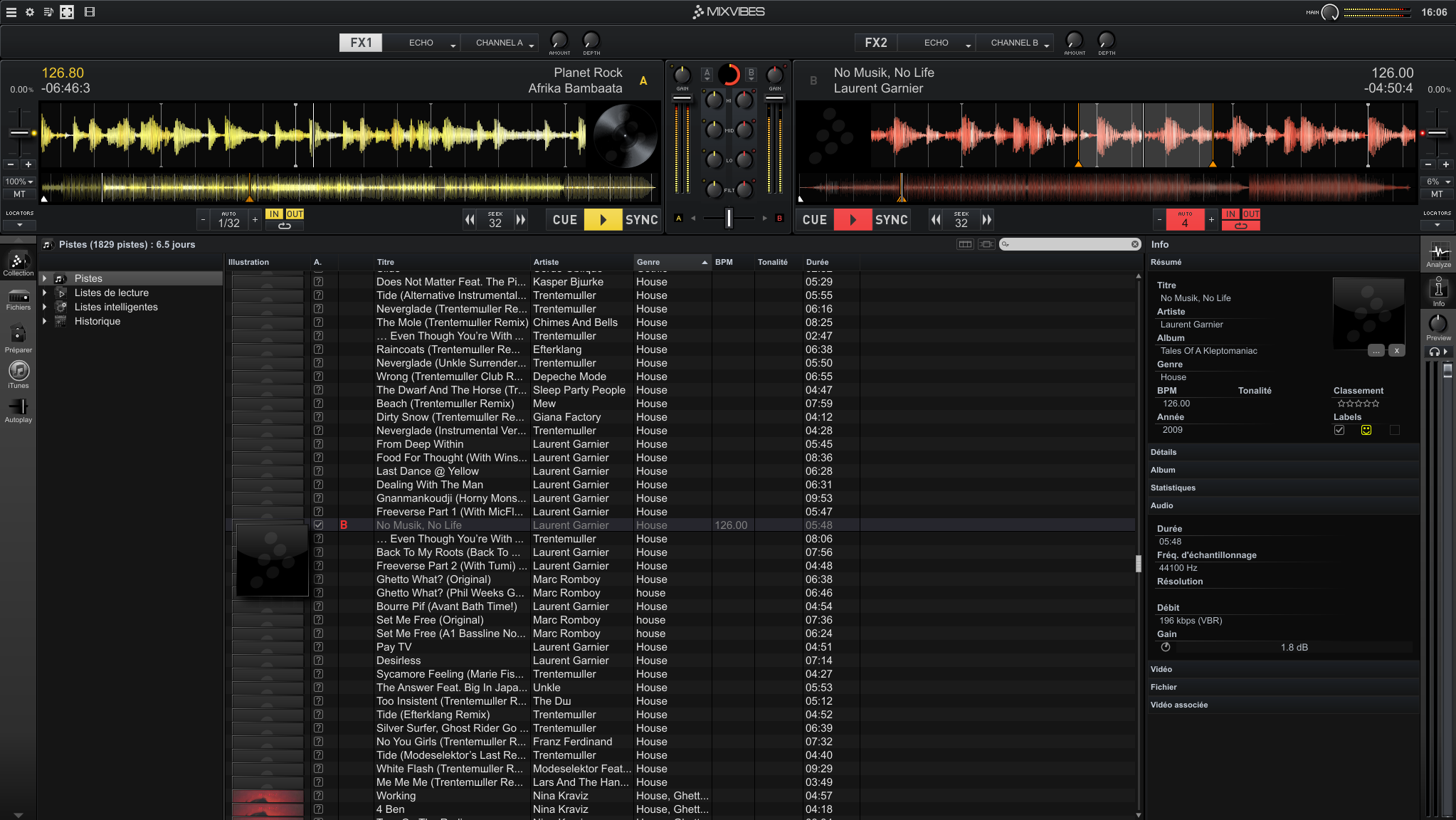
Task: Increase deck A auto loop length with plus
Action: point(255,220)
